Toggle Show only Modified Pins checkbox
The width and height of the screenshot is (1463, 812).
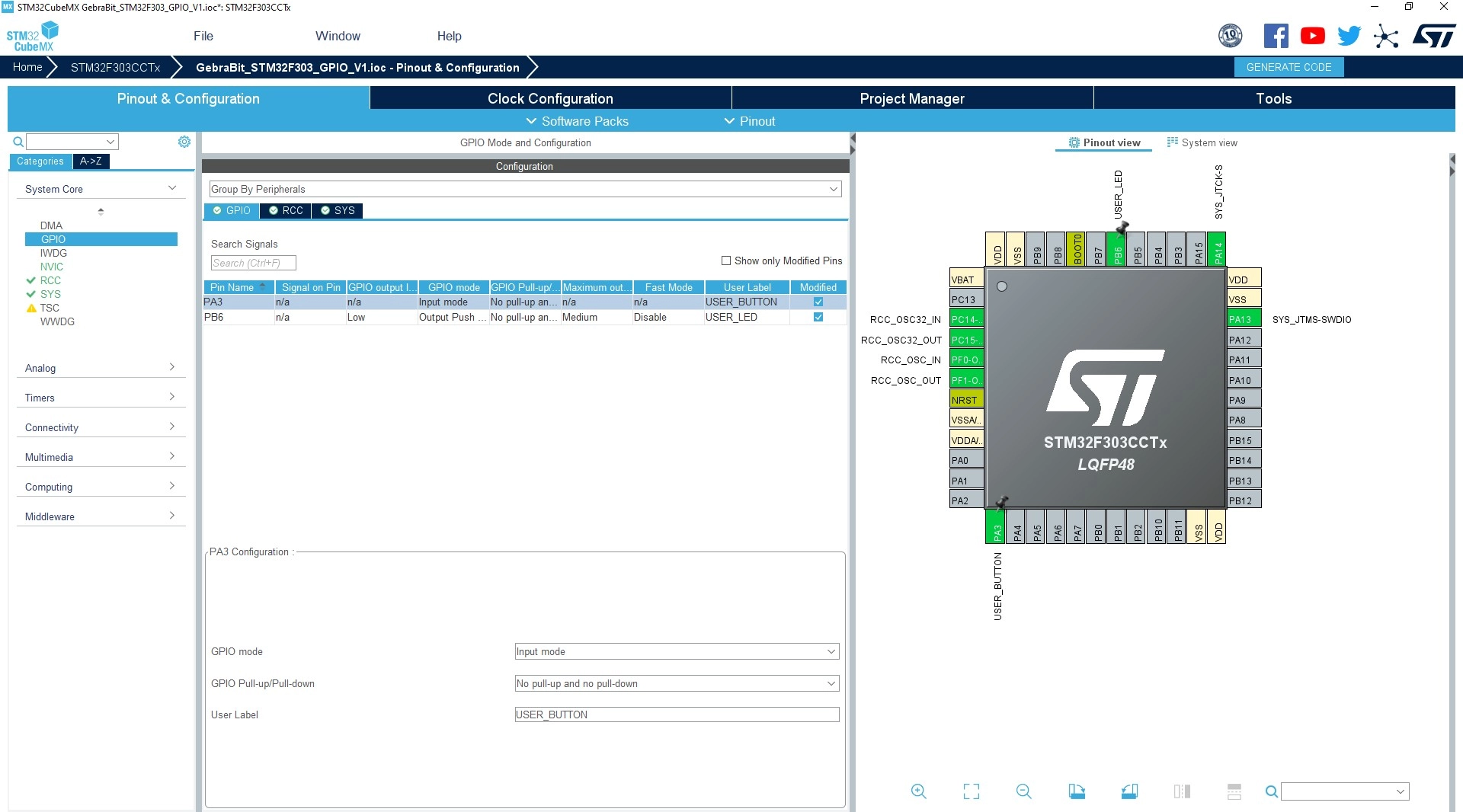tap(726, 261)
